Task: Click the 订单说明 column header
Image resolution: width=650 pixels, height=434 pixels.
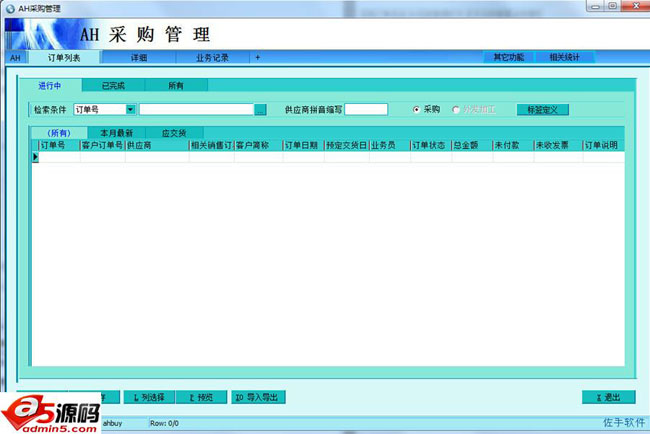Action: (604, 145)
